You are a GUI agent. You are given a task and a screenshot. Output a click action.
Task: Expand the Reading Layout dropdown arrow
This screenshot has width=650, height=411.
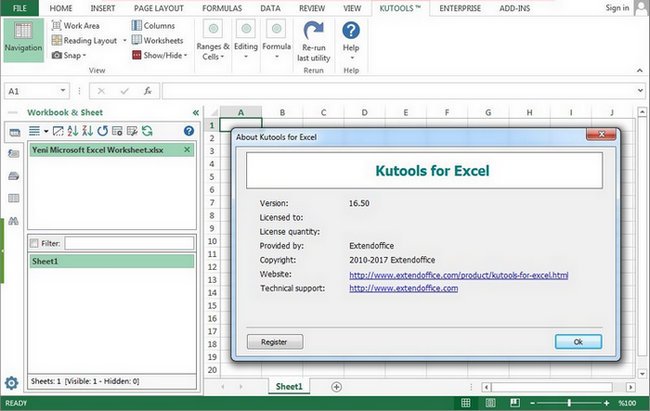(x=124, y=41)
